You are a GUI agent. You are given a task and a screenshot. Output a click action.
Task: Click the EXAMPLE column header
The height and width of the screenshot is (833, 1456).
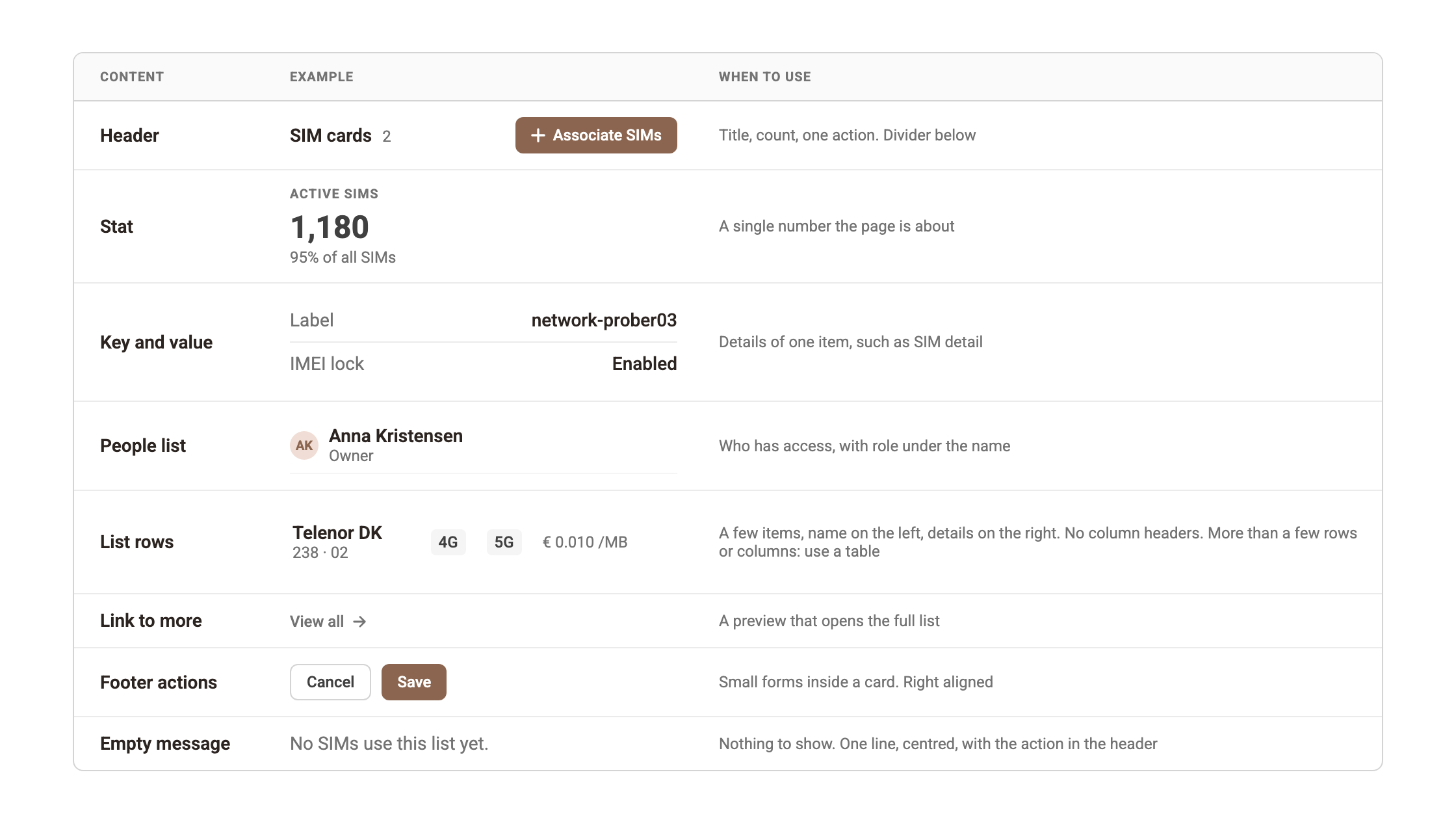point(322,77)
